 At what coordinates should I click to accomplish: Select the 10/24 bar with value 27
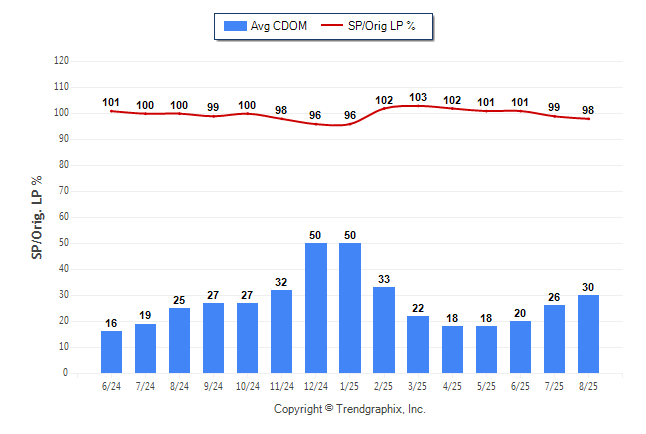point(248,338)
